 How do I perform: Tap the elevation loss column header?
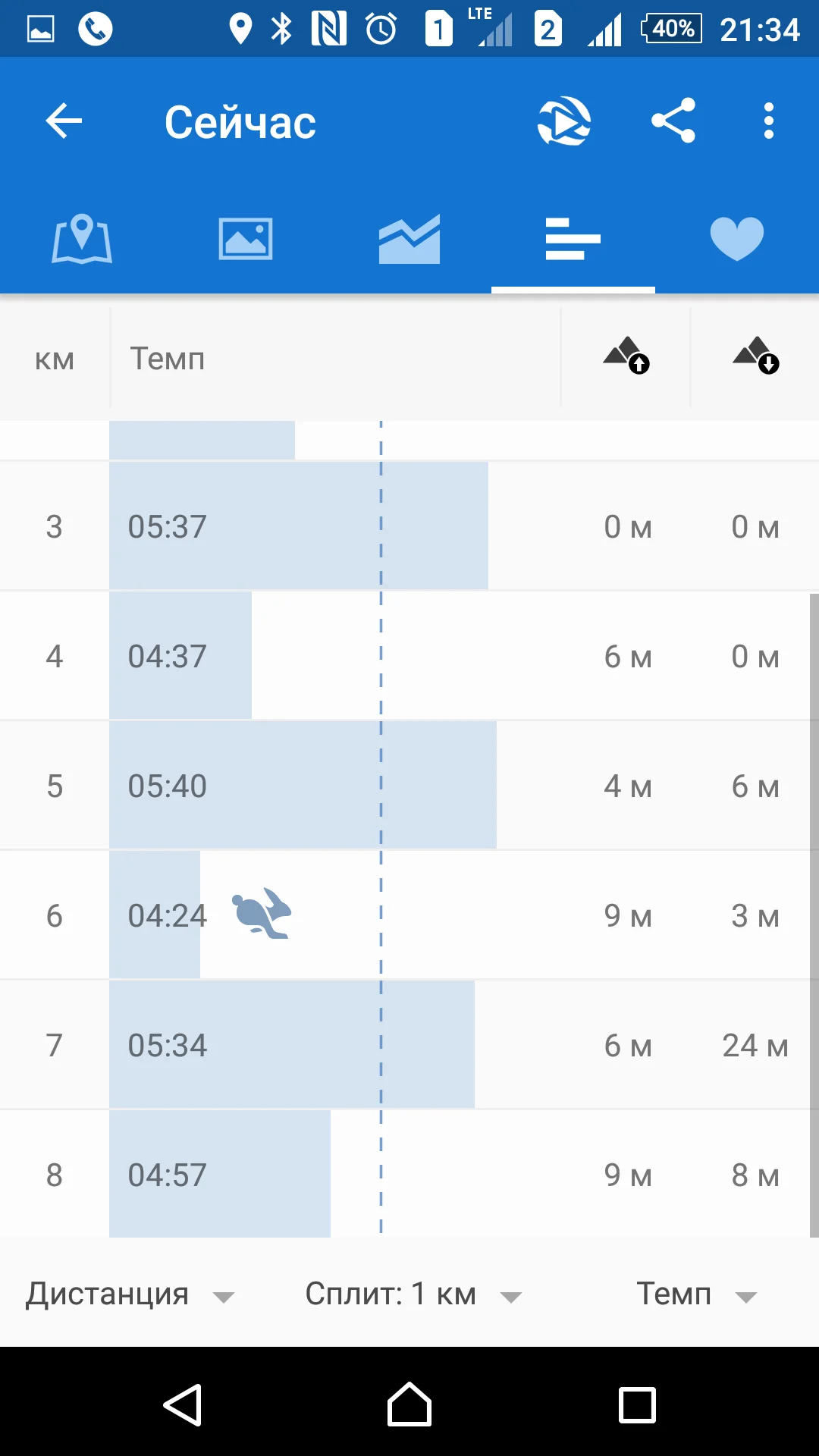(x=755, y=356)
